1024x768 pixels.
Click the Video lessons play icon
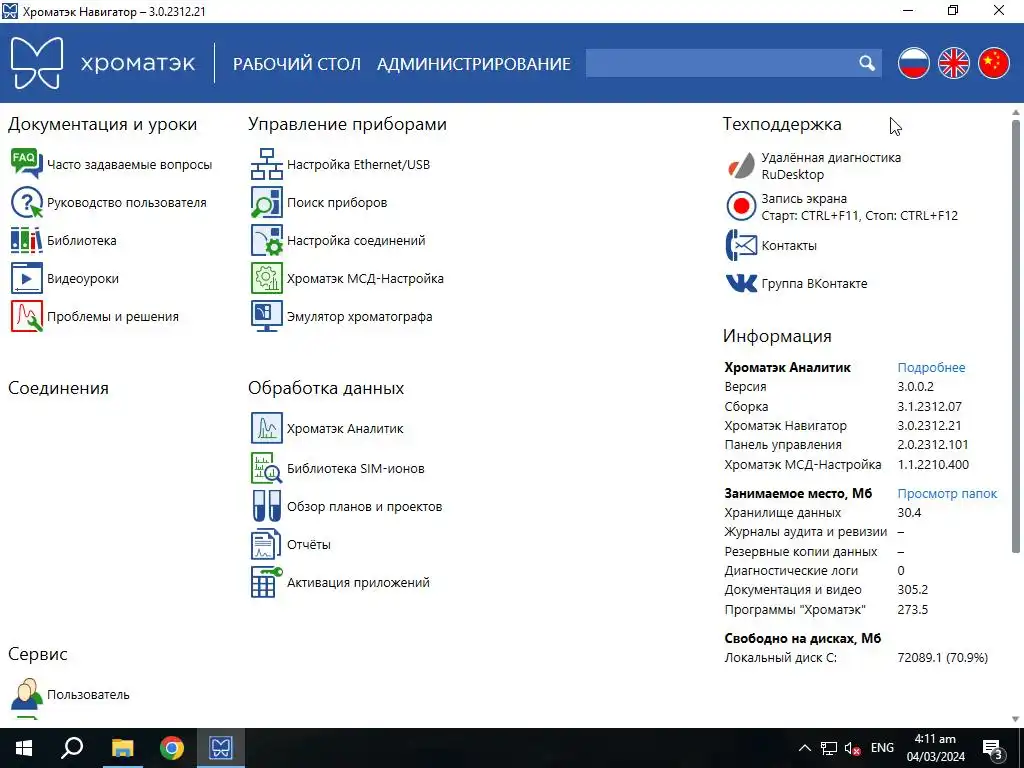tap(27, 278)
